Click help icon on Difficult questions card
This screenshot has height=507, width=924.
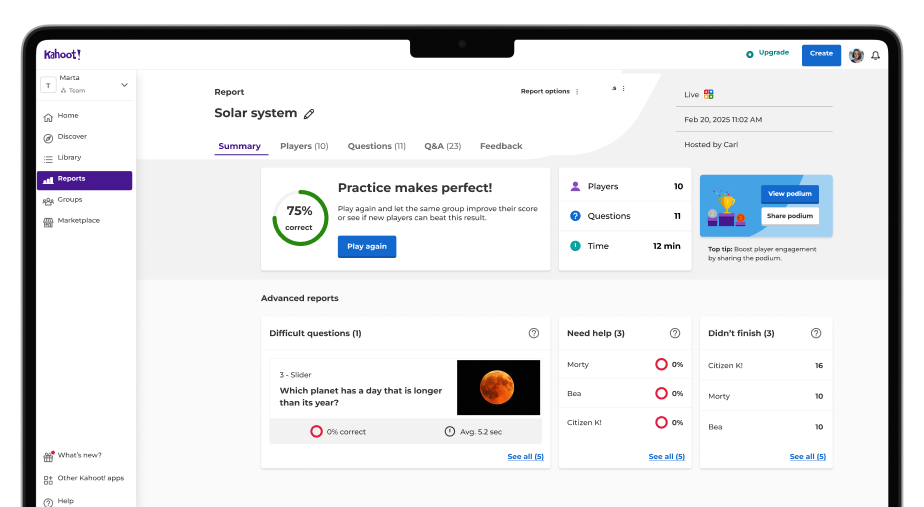point(534,333)
